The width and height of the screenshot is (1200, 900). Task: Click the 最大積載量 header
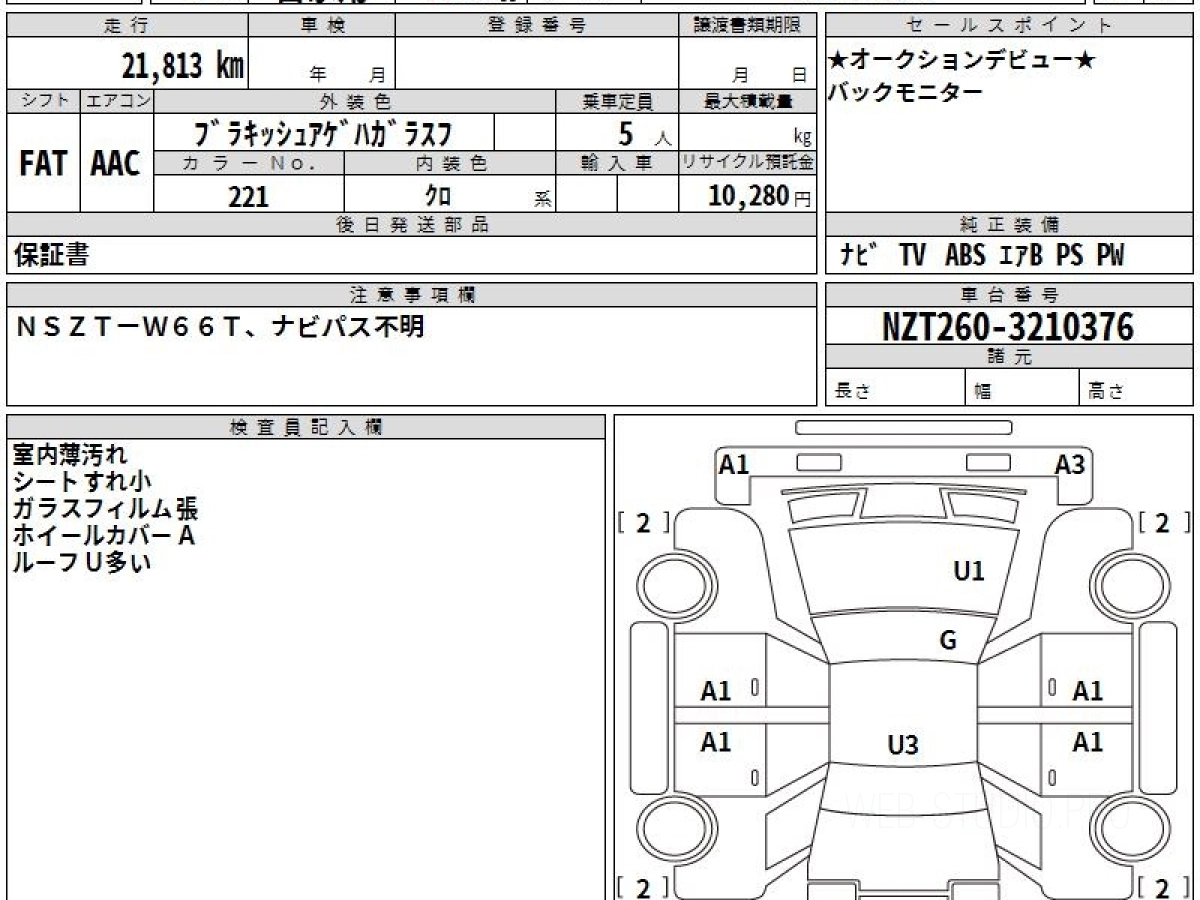click(x=748, y=101)
